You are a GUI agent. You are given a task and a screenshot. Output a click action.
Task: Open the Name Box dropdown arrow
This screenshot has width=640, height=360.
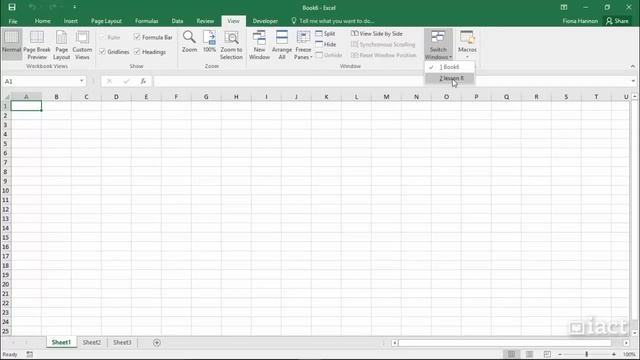pyautogui.click(x=81, y=81)
